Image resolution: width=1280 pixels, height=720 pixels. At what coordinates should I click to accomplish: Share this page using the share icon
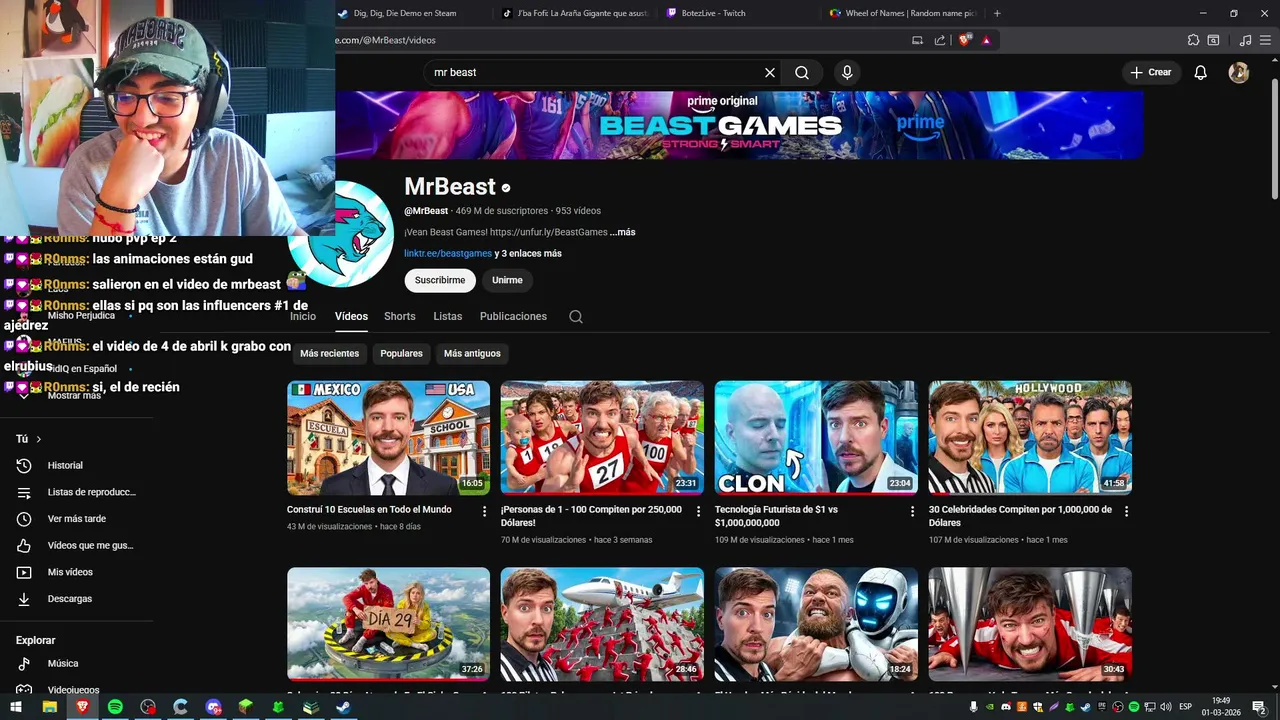pos(940,40)
